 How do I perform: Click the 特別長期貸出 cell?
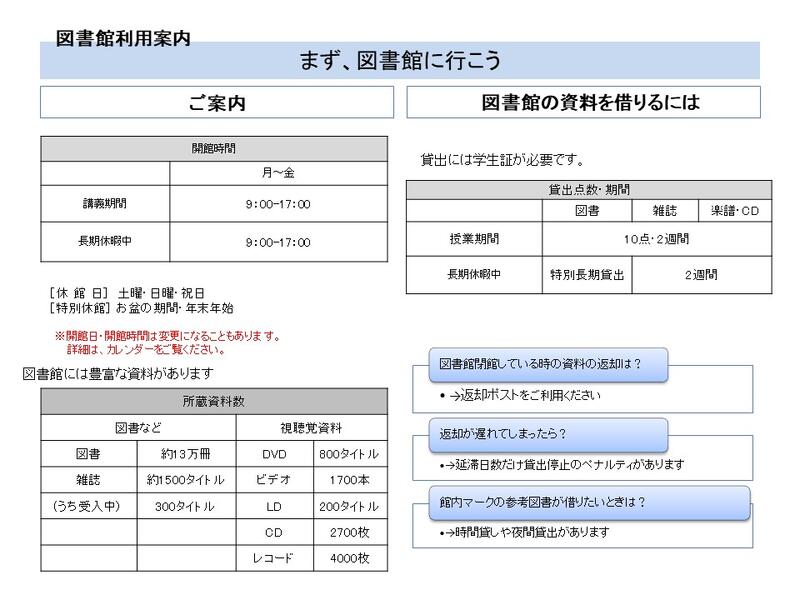(587, 274)
